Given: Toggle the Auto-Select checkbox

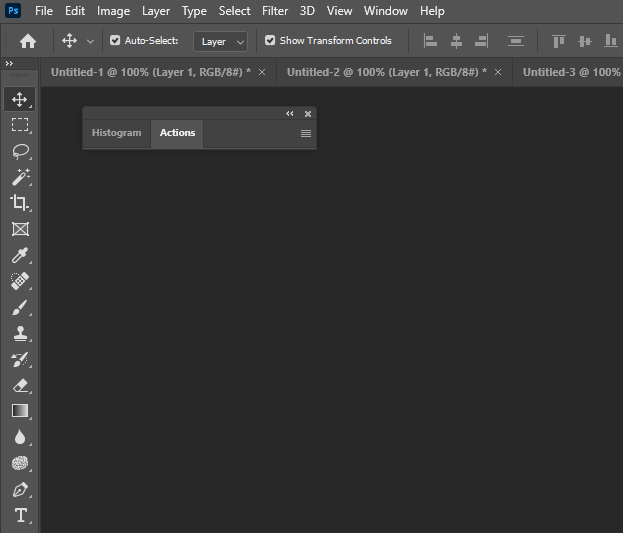Looking at the screenshot, I should (x=115, y=40).
